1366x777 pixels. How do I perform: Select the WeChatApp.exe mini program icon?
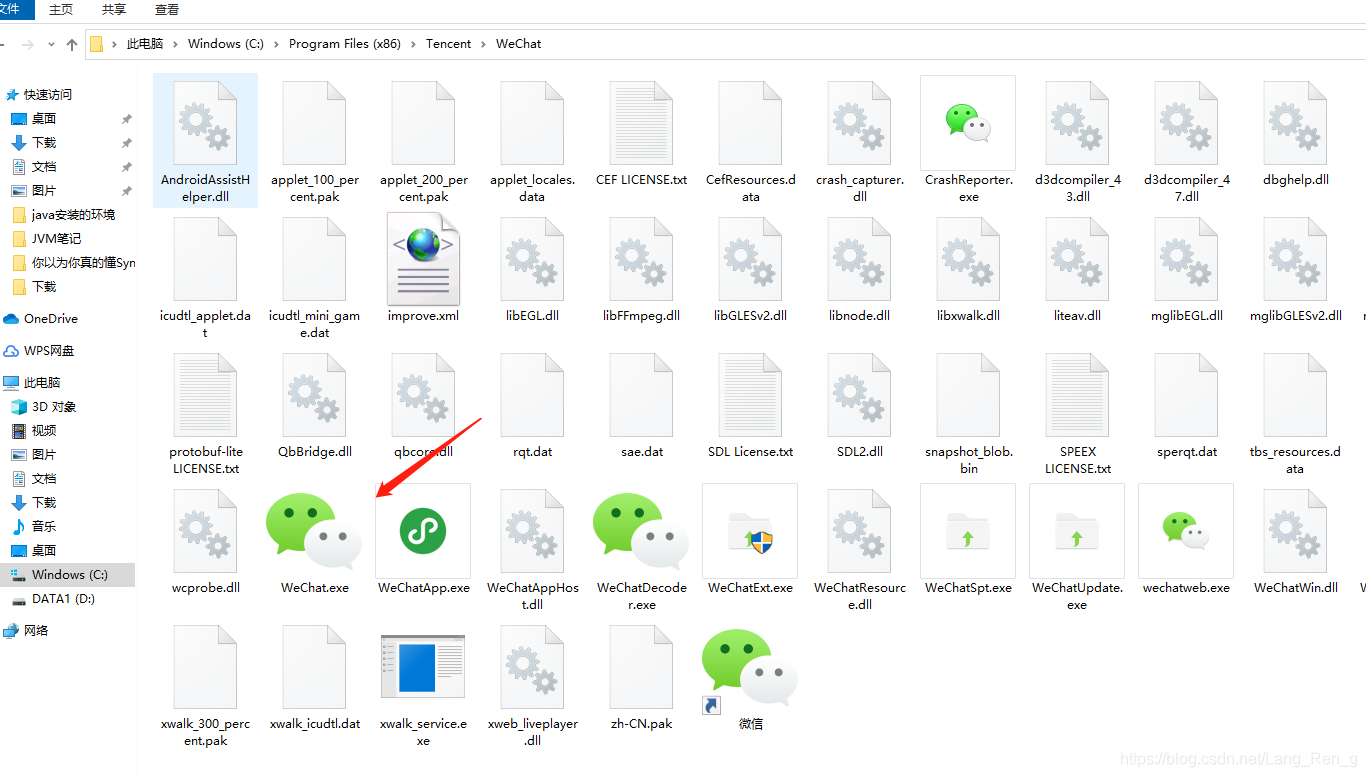[x=423, y=532]
